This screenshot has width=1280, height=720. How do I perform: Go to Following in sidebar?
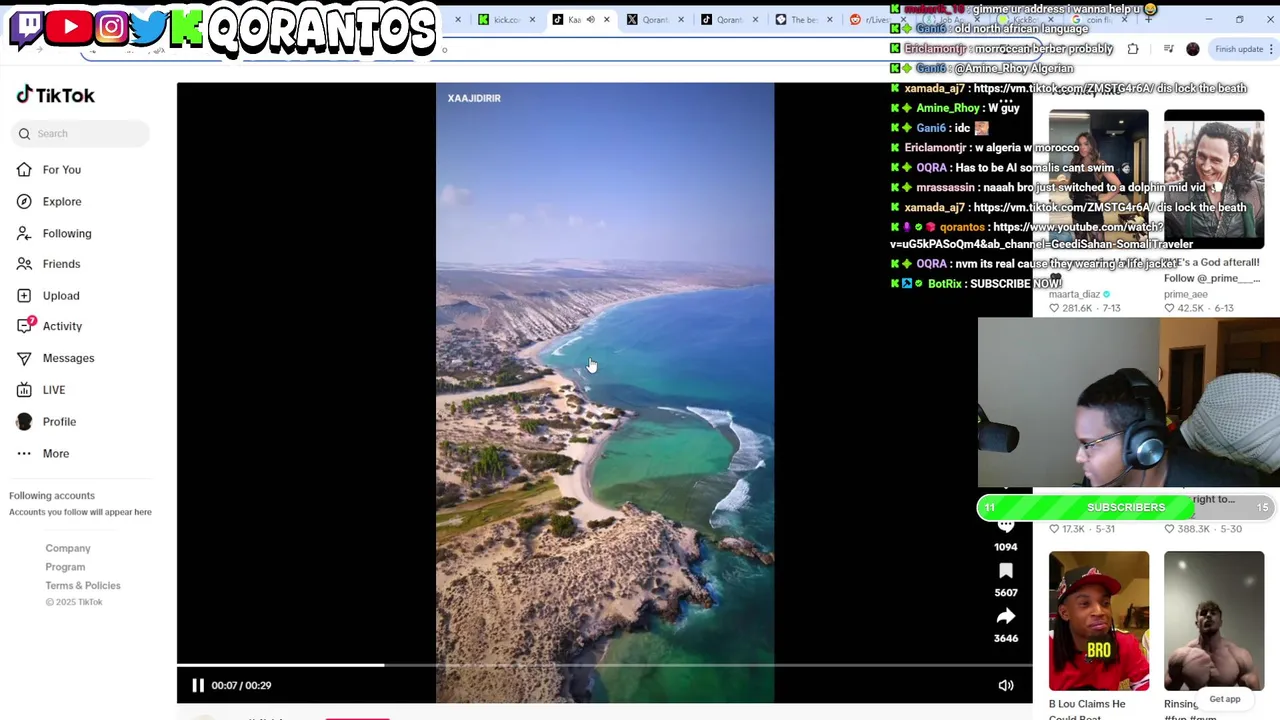[x=67, y=234]
